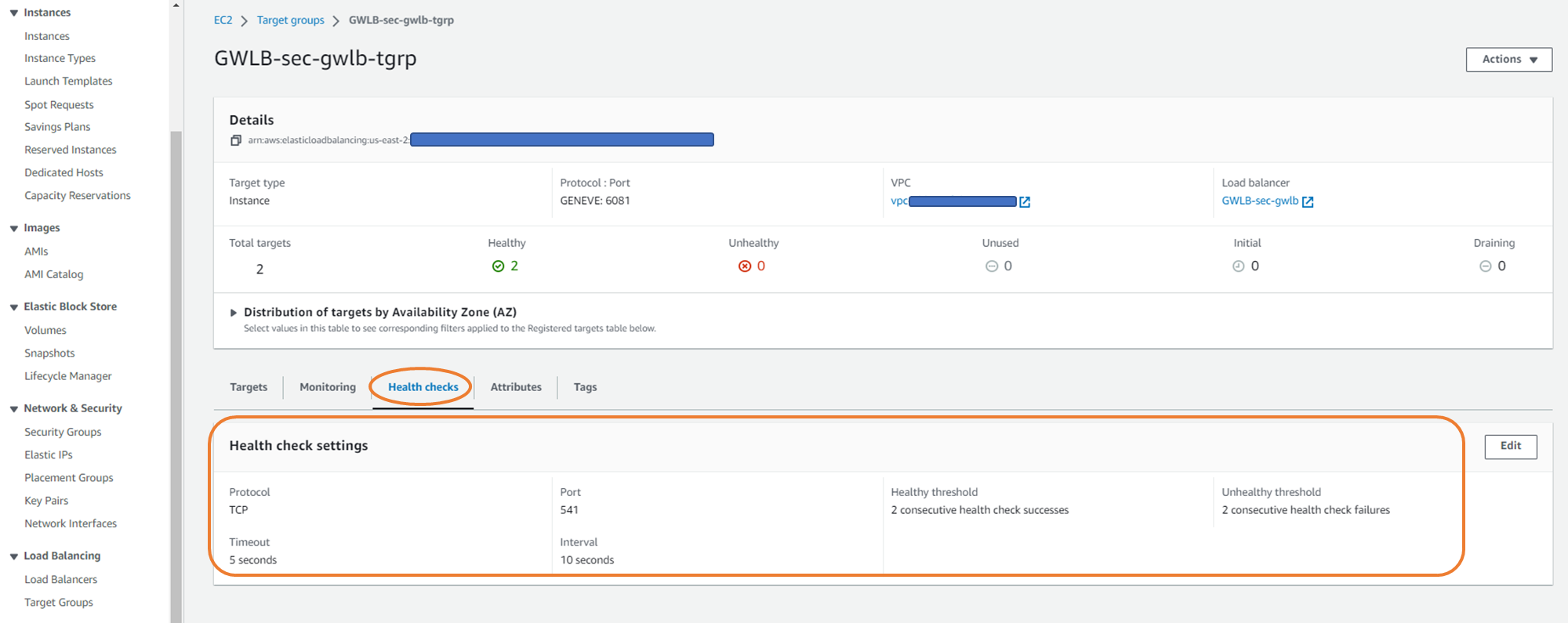Click the page title 'GWLB-sec-gwlb-tgrp'
The image size is (1568, 623).
pos(315,59)
